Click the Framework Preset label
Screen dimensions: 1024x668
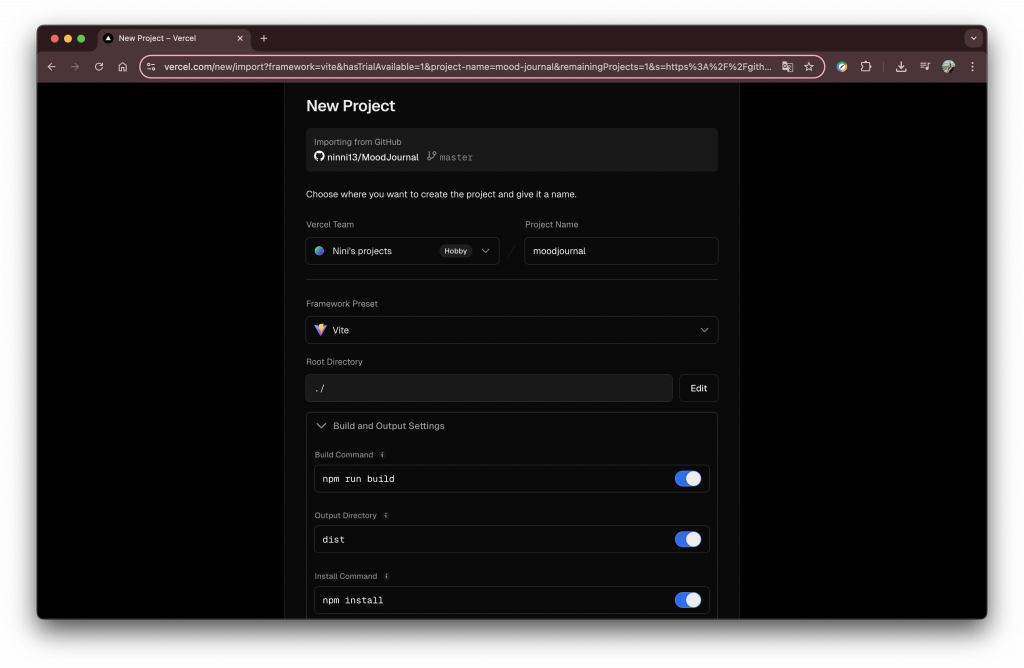point(342,304)
